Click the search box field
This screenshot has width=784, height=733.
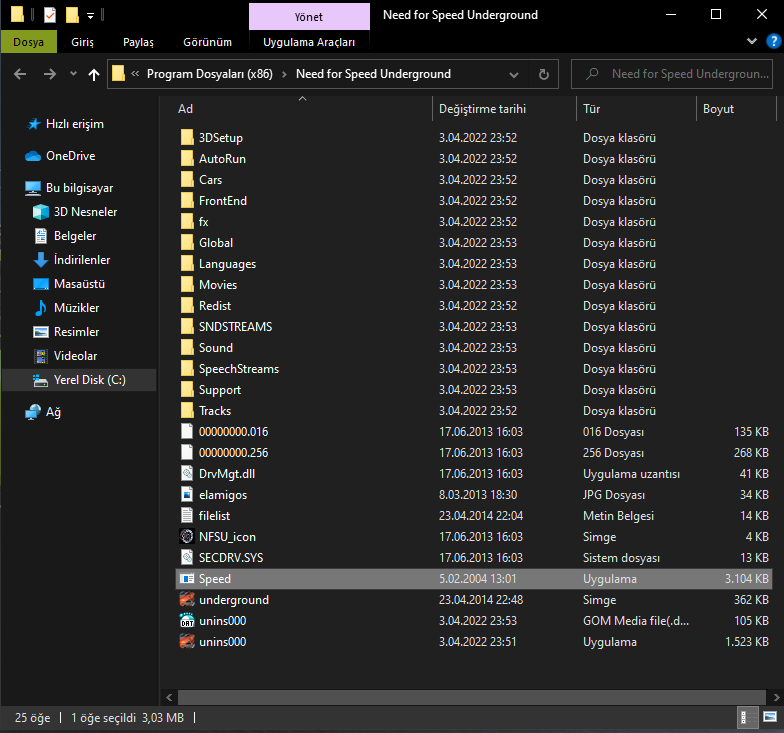672,74
